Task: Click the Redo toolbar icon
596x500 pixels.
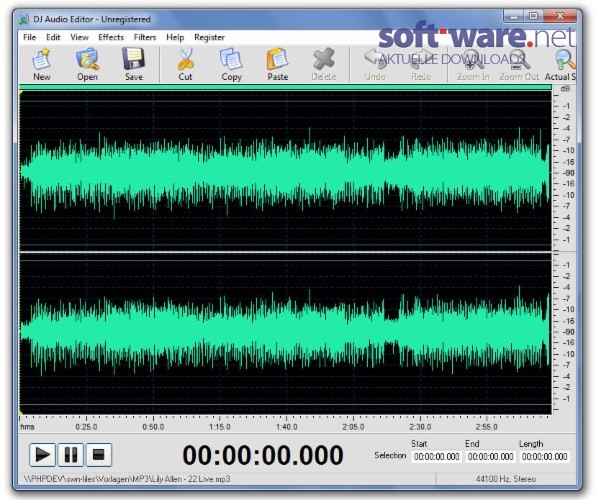Action: (421, 59)
